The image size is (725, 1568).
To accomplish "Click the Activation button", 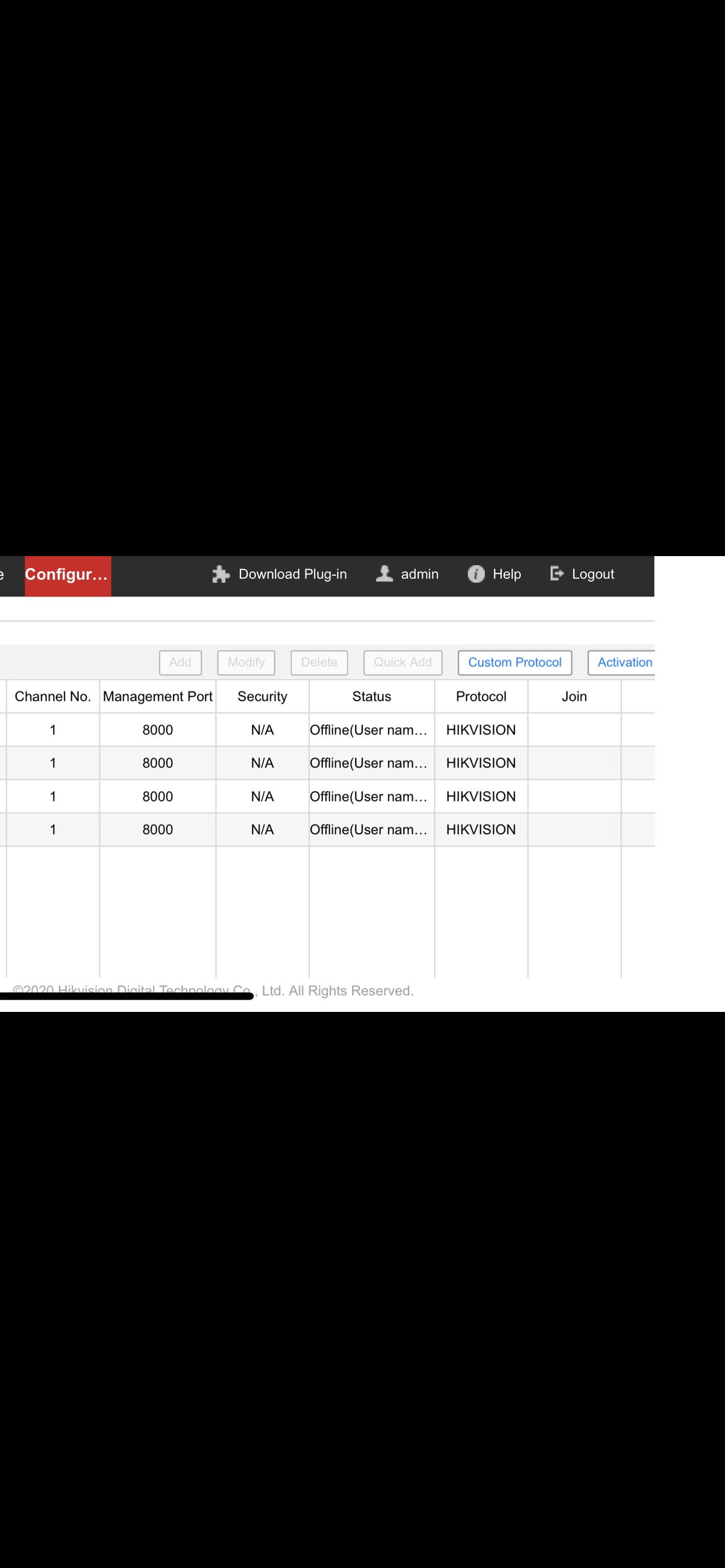I will (x=622, y=662).
